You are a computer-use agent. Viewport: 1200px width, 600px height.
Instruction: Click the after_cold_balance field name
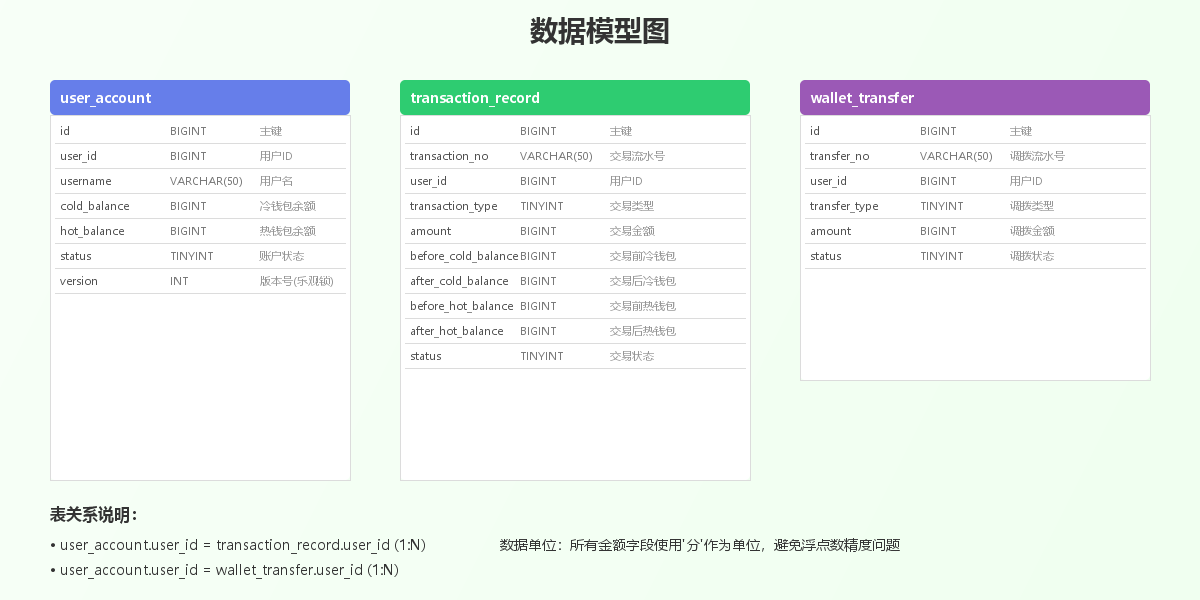pyautogui.click(x=459, y=281)
